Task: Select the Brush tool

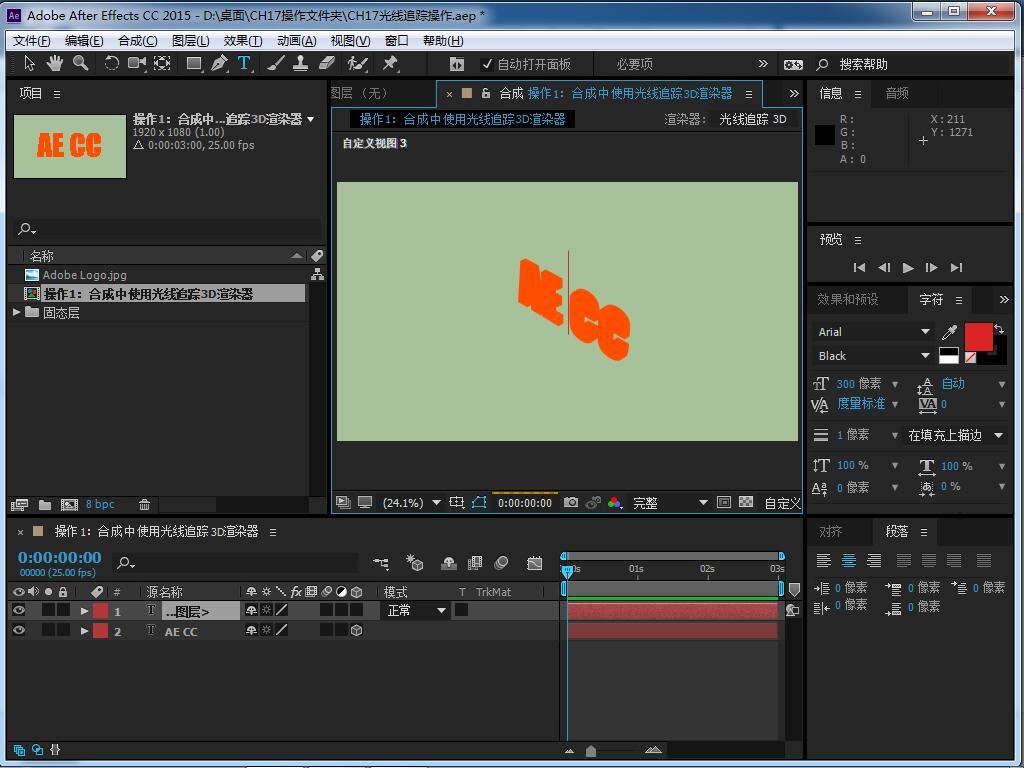Action: point(276,63)
